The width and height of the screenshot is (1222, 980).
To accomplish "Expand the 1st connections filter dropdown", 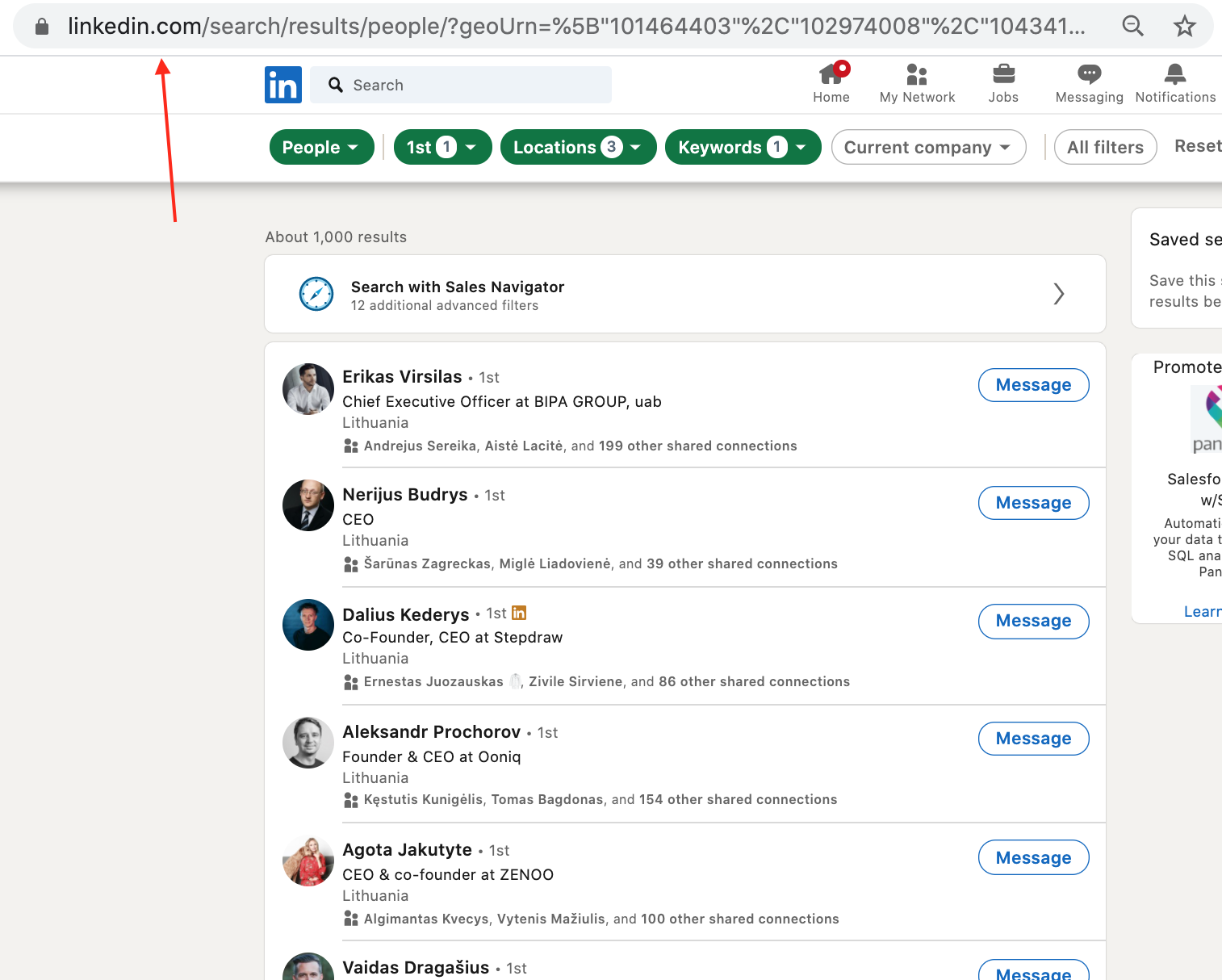I will pos(442,147).
